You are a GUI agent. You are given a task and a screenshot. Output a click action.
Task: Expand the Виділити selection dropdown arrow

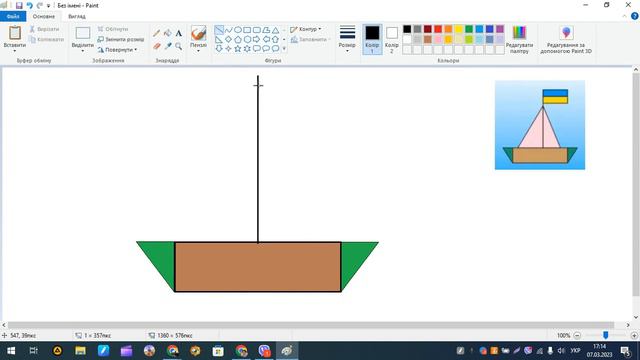[83, 51]
